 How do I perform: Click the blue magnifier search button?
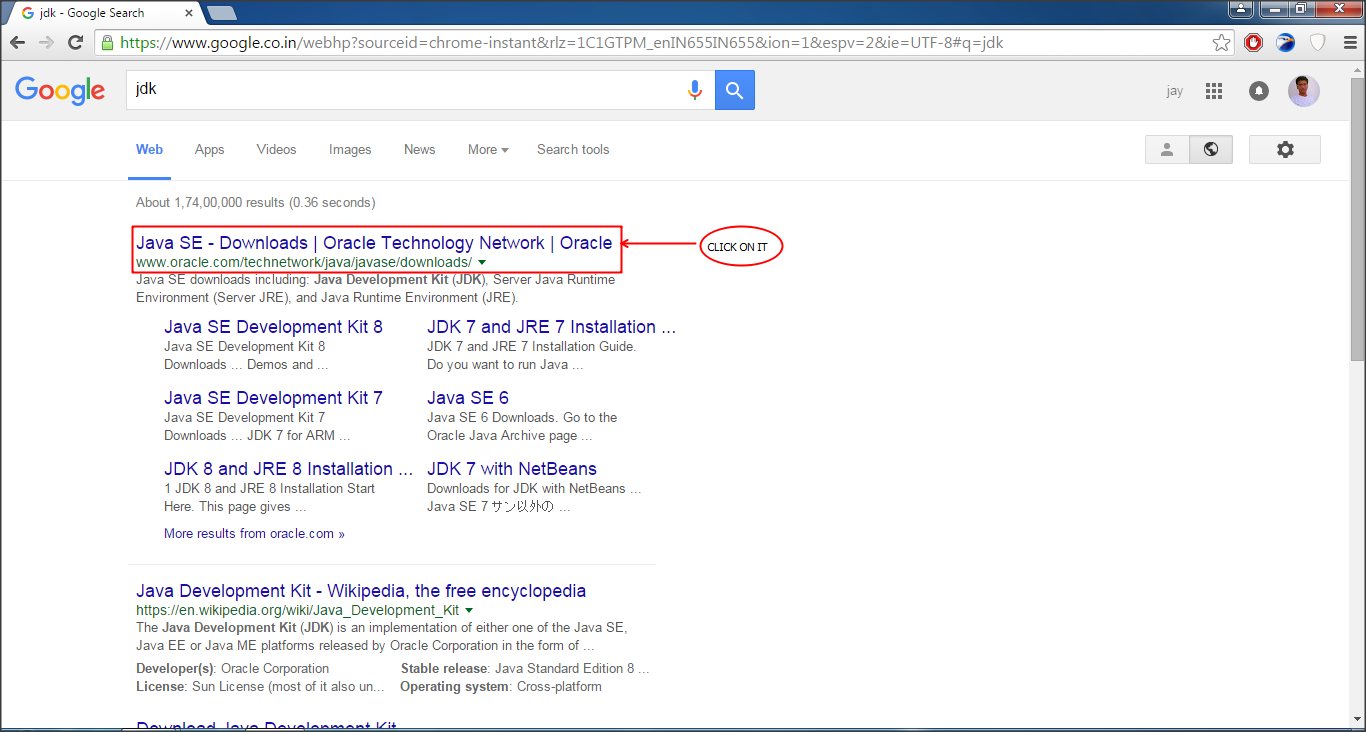(x=735, y=90)
